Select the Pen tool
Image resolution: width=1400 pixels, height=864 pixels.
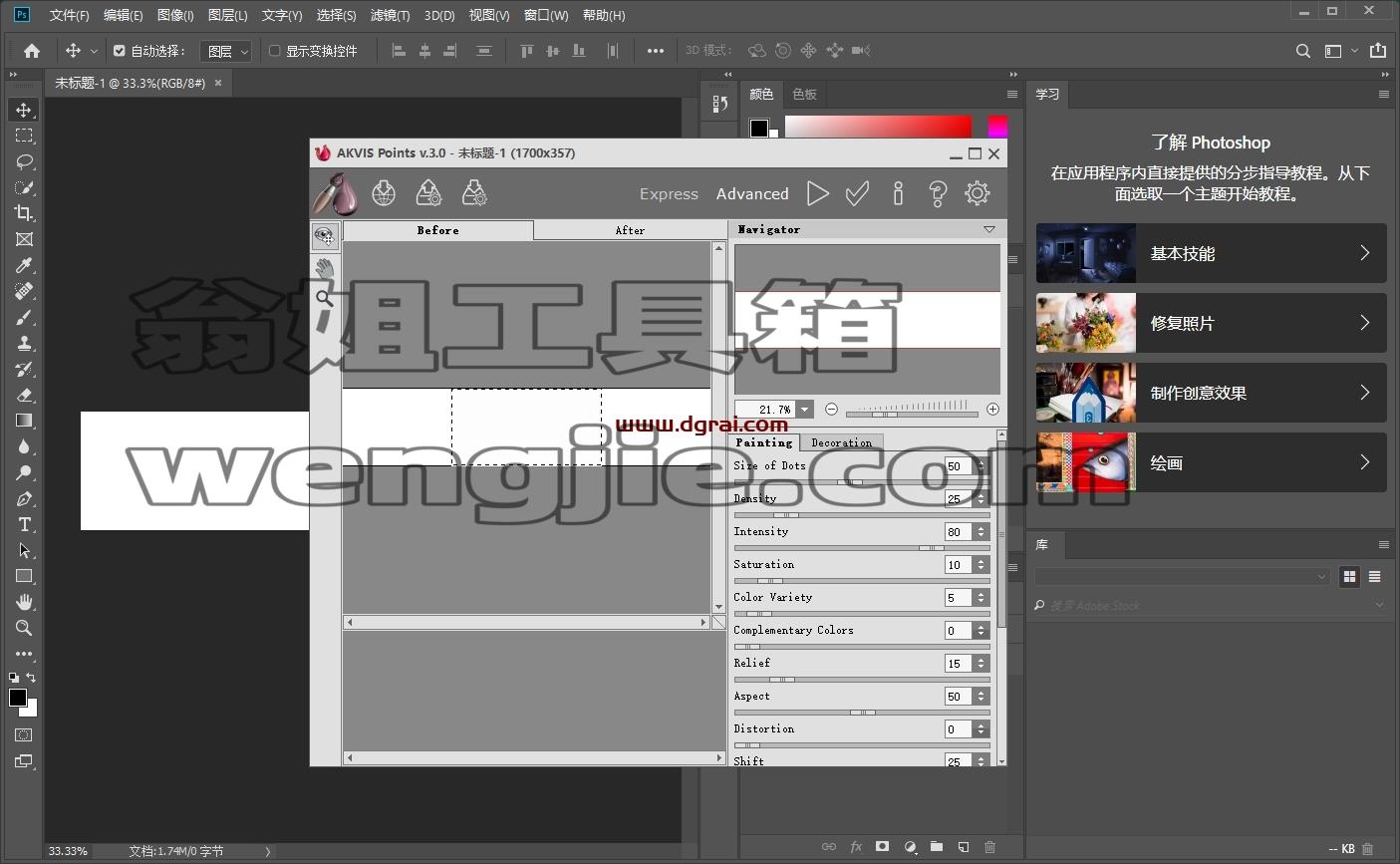(24, 498)
